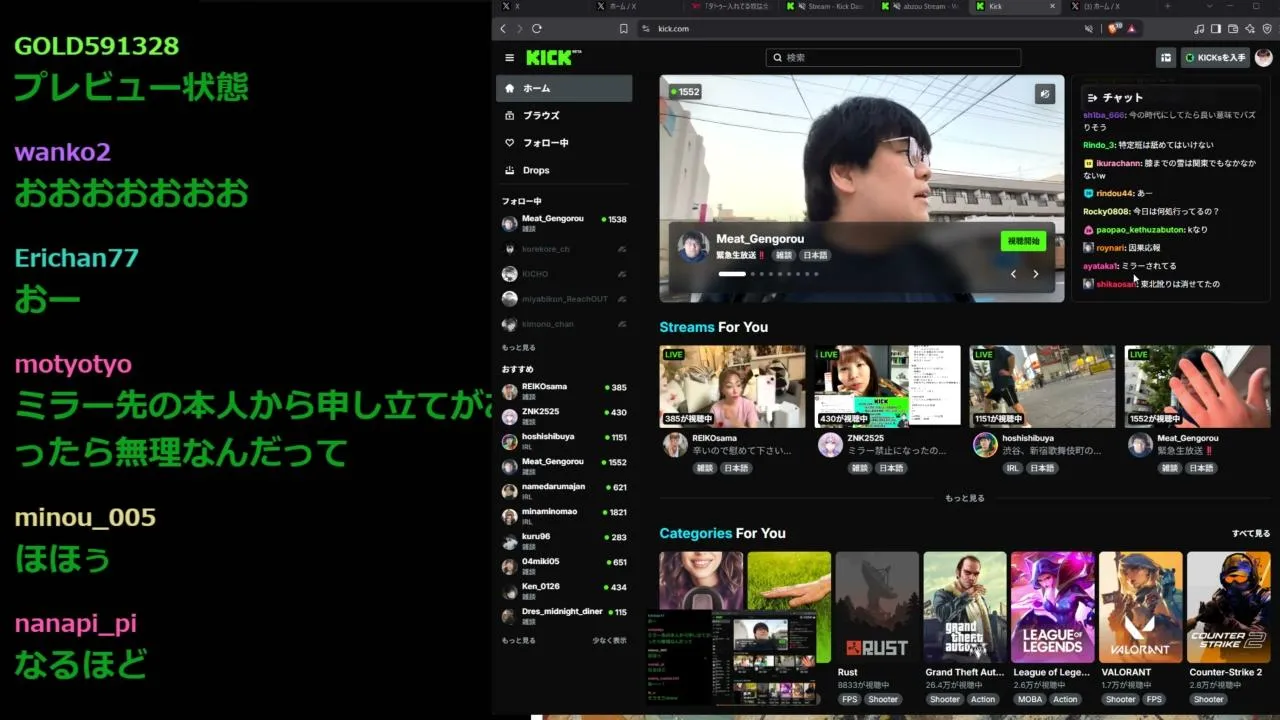Open the Kick hamburger menu
Image resolution: width=1280 pixels, height=720 pixels.
(510, 58)
